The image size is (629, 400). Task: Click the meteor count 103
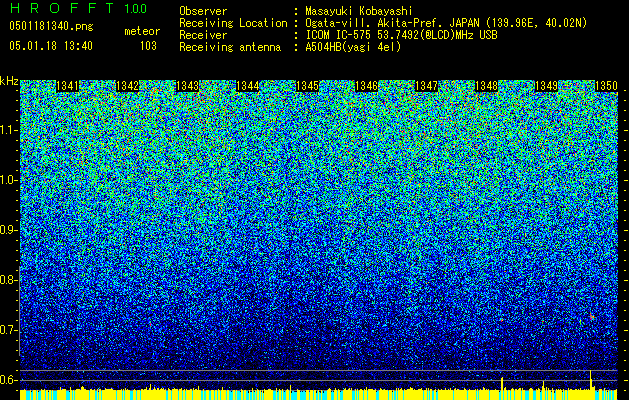click(148, 46)
